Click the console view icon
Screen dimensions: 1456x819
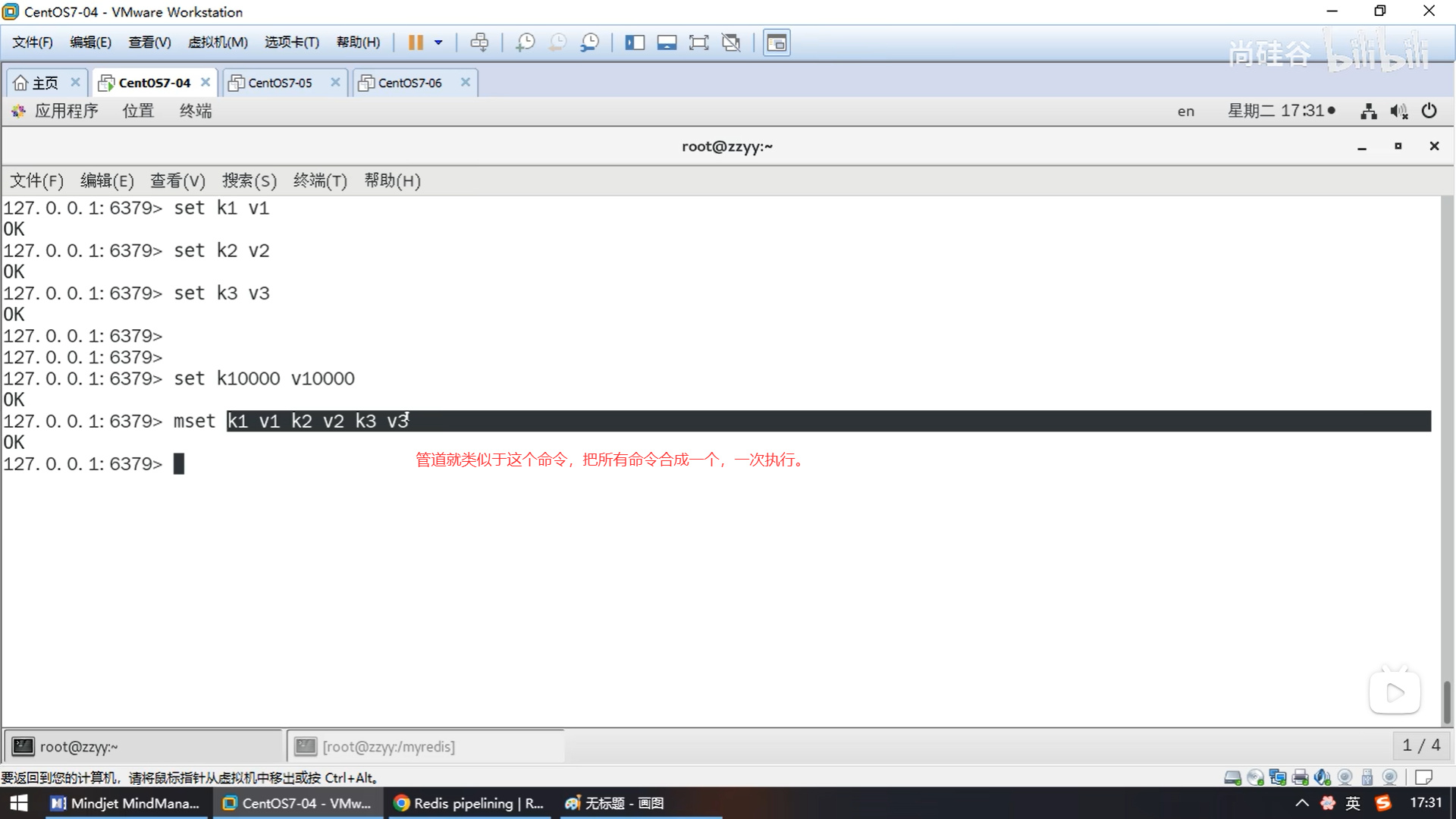777,42
